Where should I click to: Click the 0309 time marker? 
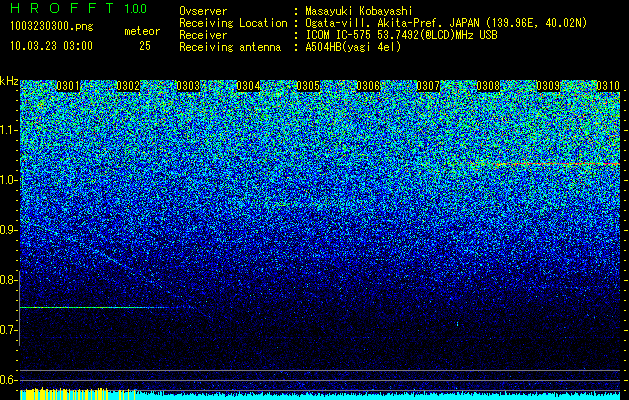tap(548, 86)
